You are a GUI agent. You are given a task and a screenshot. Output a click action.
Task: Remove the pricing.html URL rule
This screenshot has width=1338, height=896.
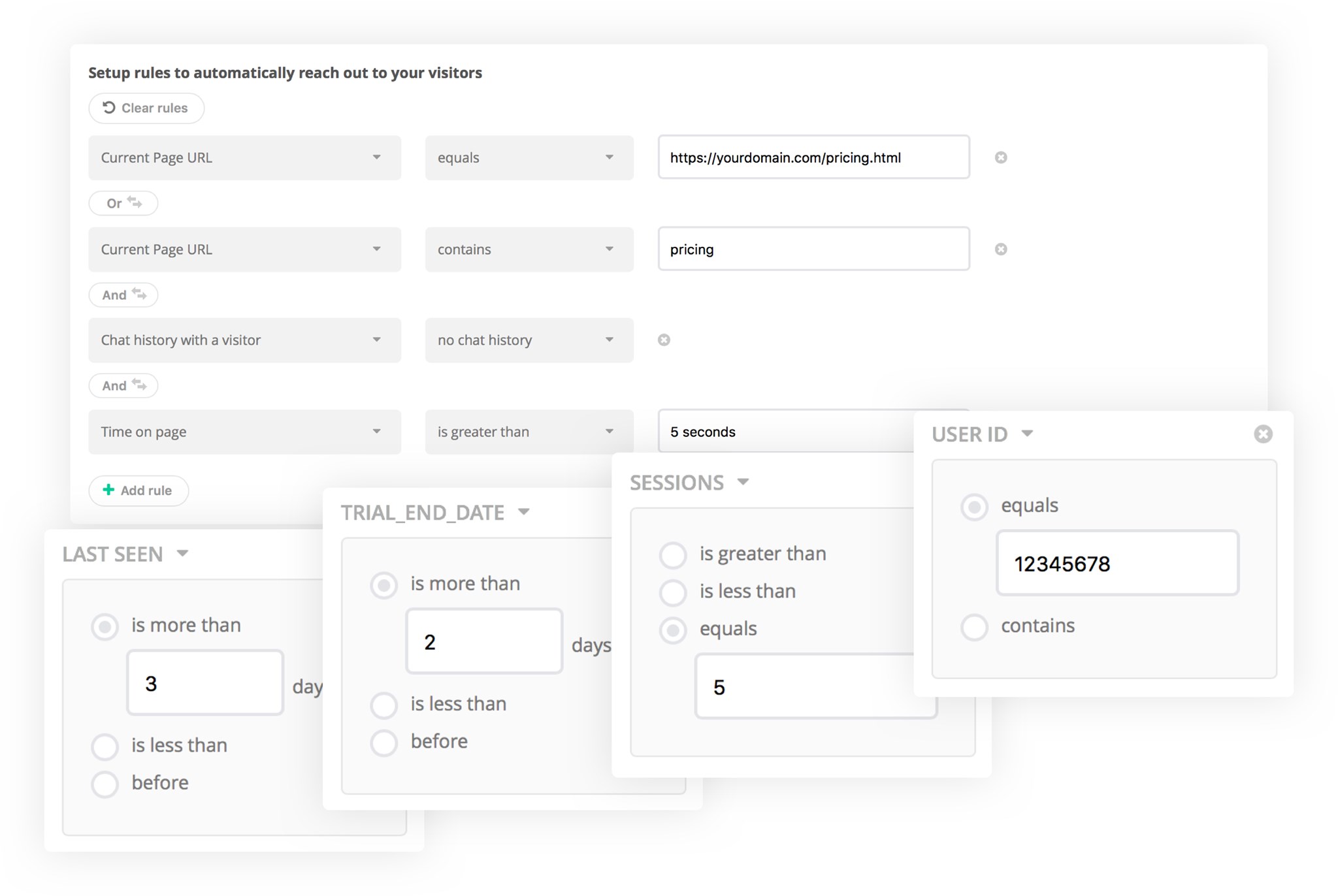1001,157
